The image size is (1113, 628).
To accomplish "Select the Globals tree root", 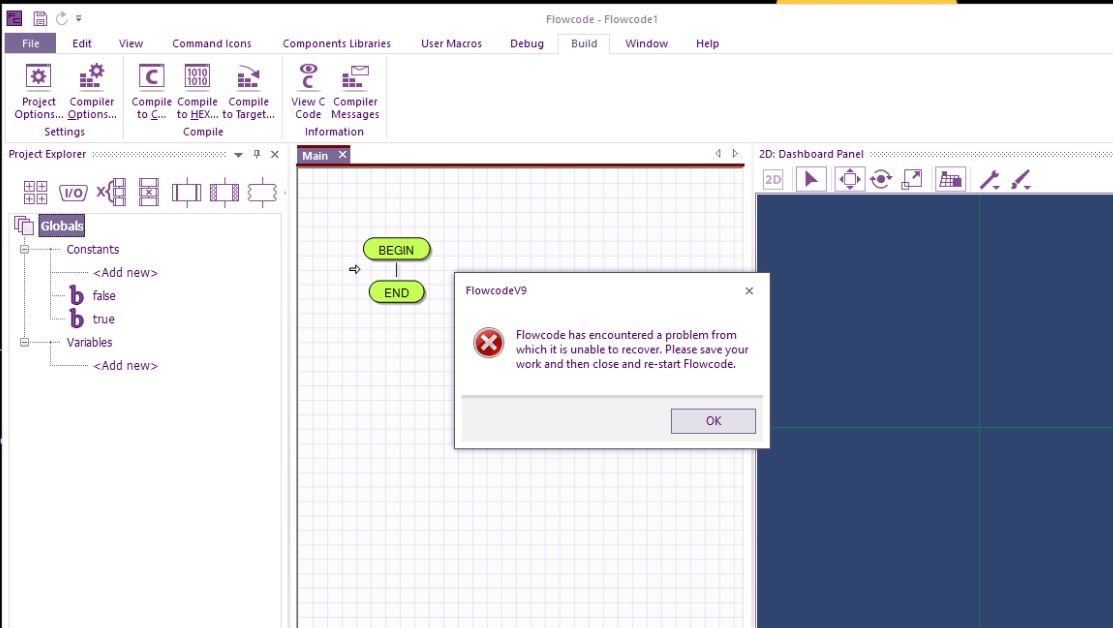I will [x=62, y=226].
